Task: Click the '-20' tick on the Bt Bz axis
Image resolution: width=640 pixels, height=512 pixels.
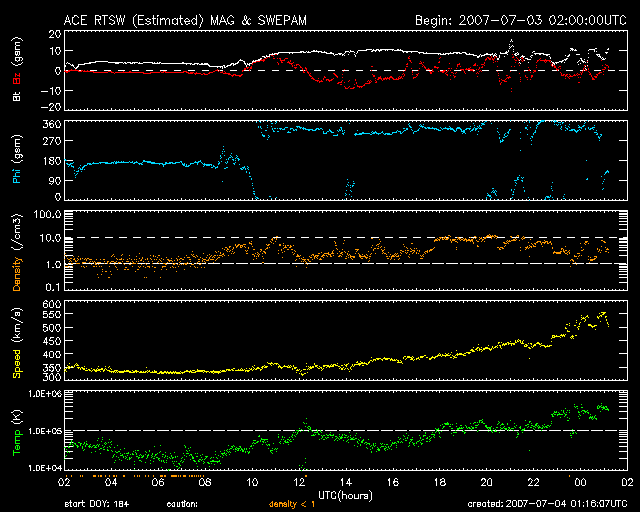Action: pyautogui.click(x=51, y=107)
